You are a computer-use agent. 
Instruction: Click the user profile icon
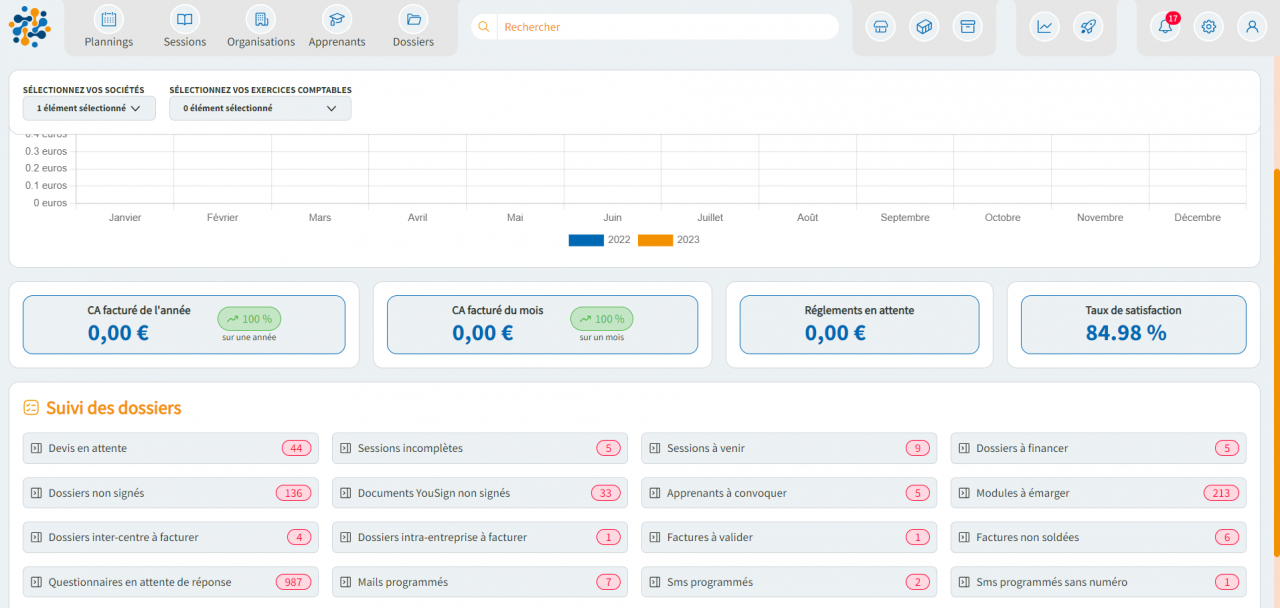pos(1251,27)
